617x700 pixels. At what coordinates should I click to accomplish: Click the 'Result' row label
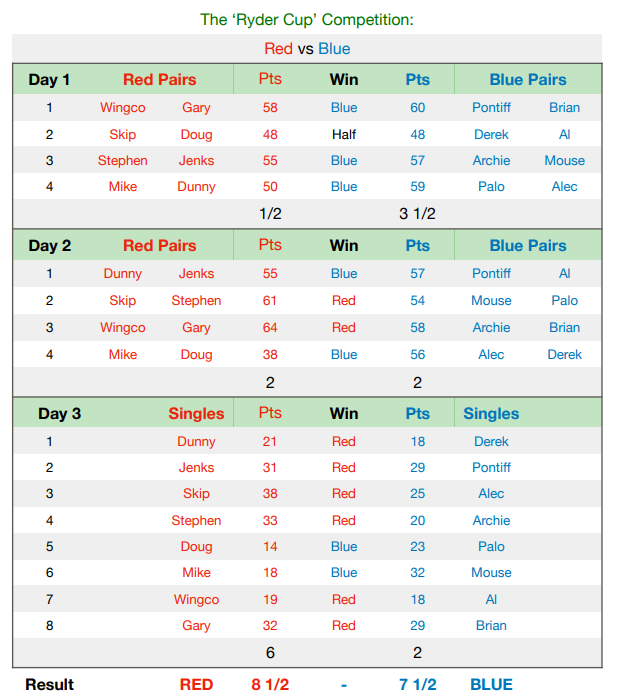pyautogui.click(x=50, y=684)
